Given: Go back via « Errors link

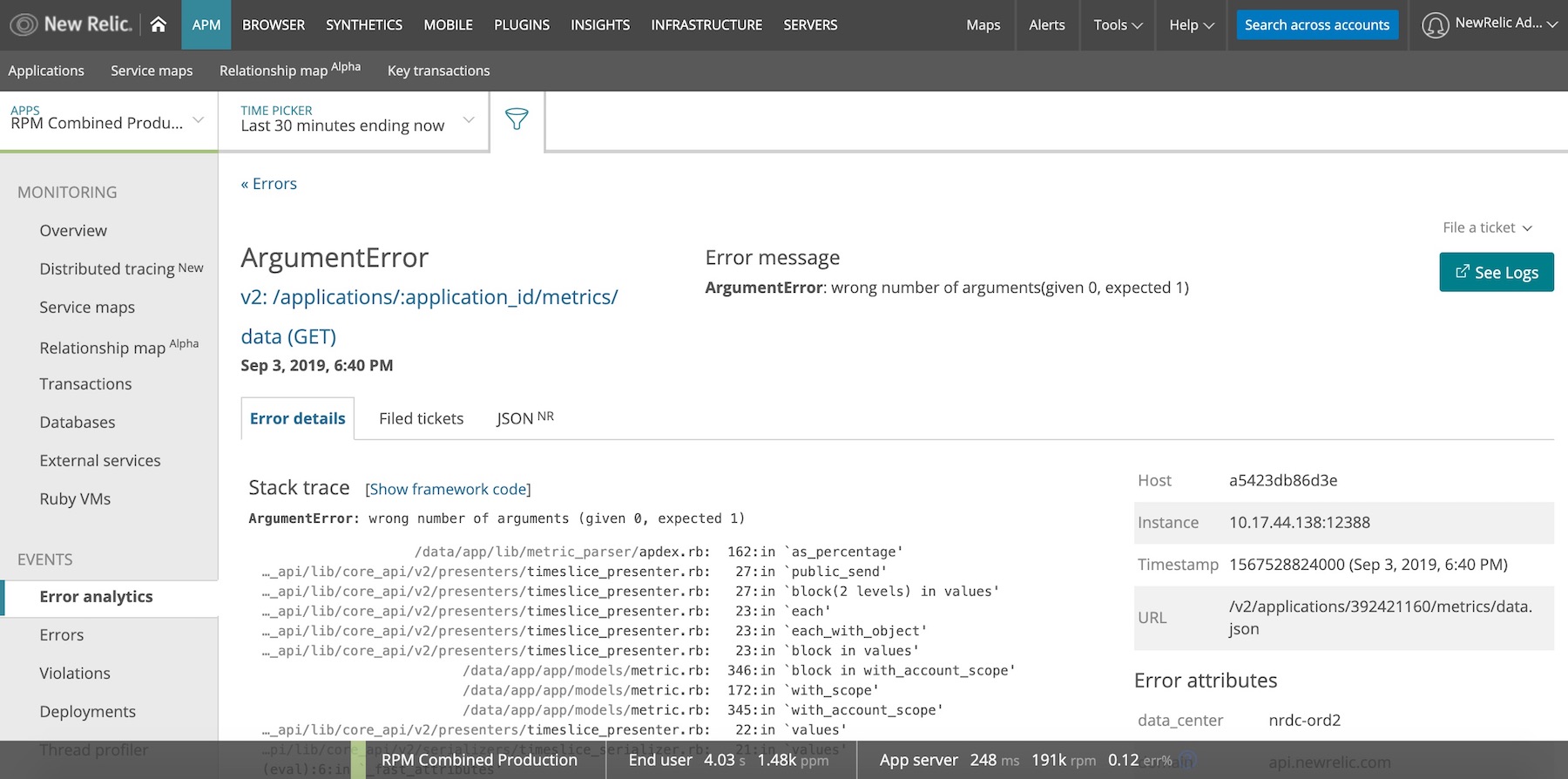Looking at the screenshot, I should 268,183.
